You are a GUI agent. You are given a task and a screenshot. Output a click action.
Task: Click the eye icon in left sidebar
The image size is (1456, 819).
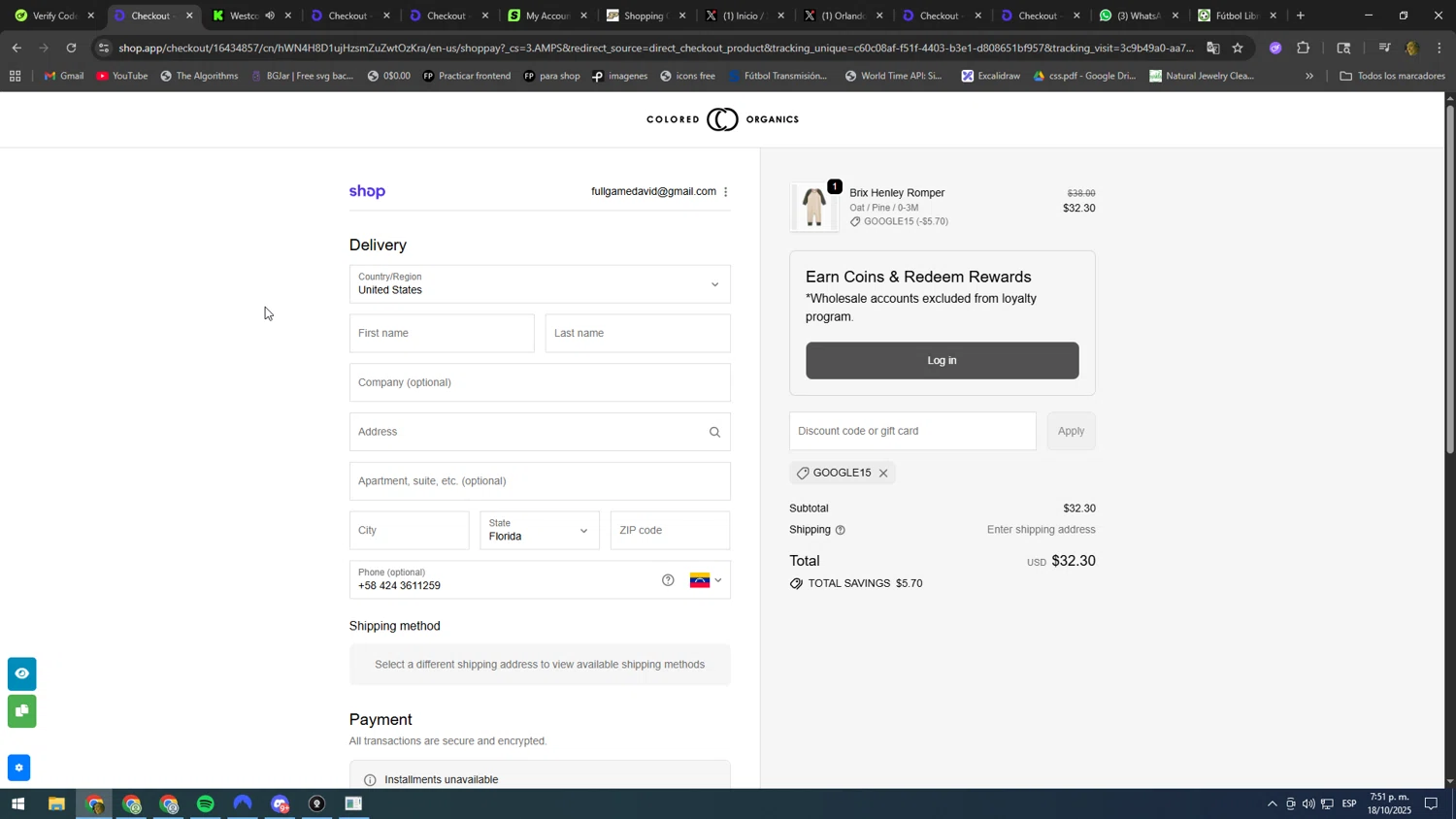21,673
